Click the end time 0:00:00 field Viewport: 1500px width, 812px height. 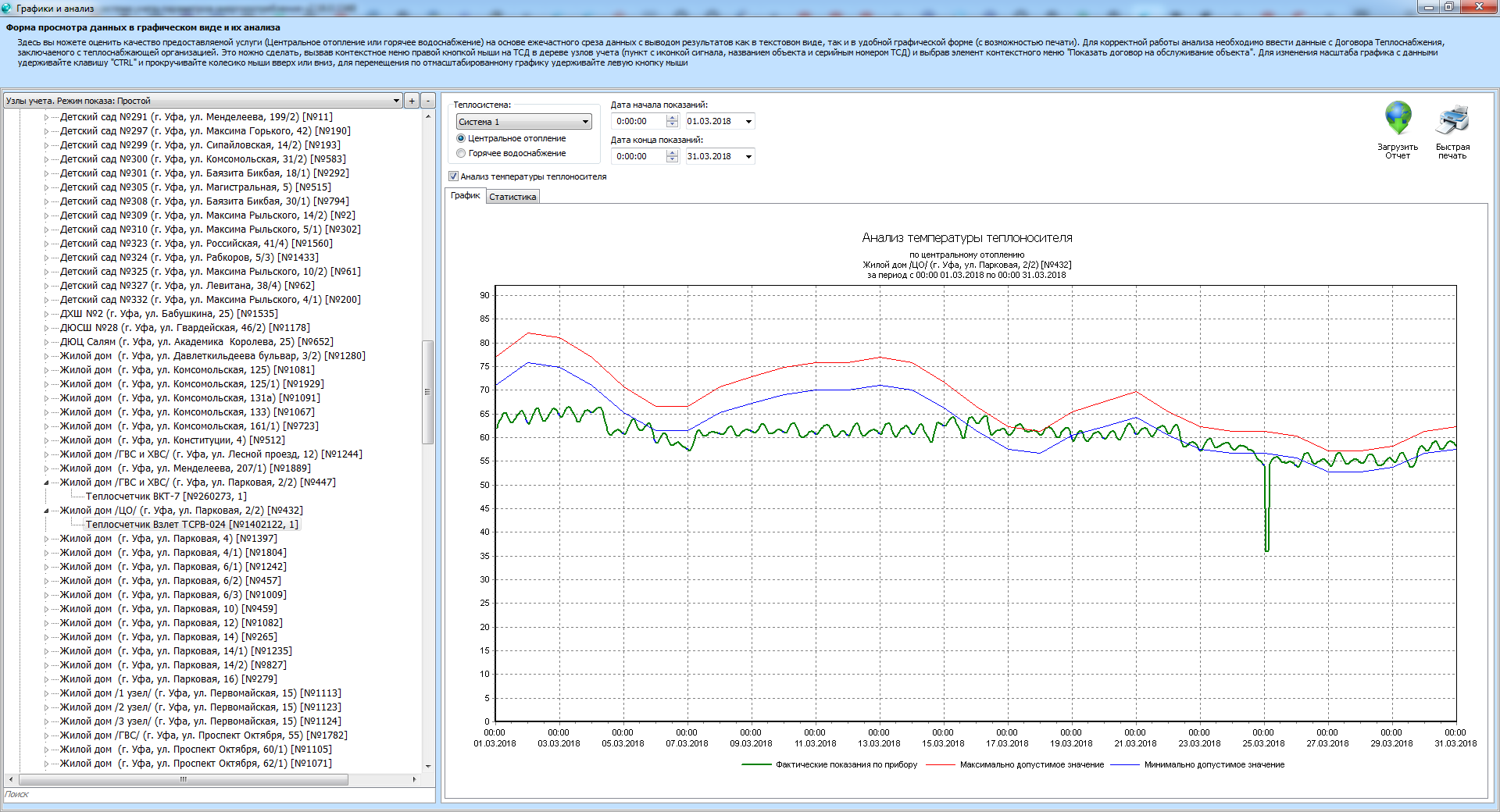pos(639,156)
